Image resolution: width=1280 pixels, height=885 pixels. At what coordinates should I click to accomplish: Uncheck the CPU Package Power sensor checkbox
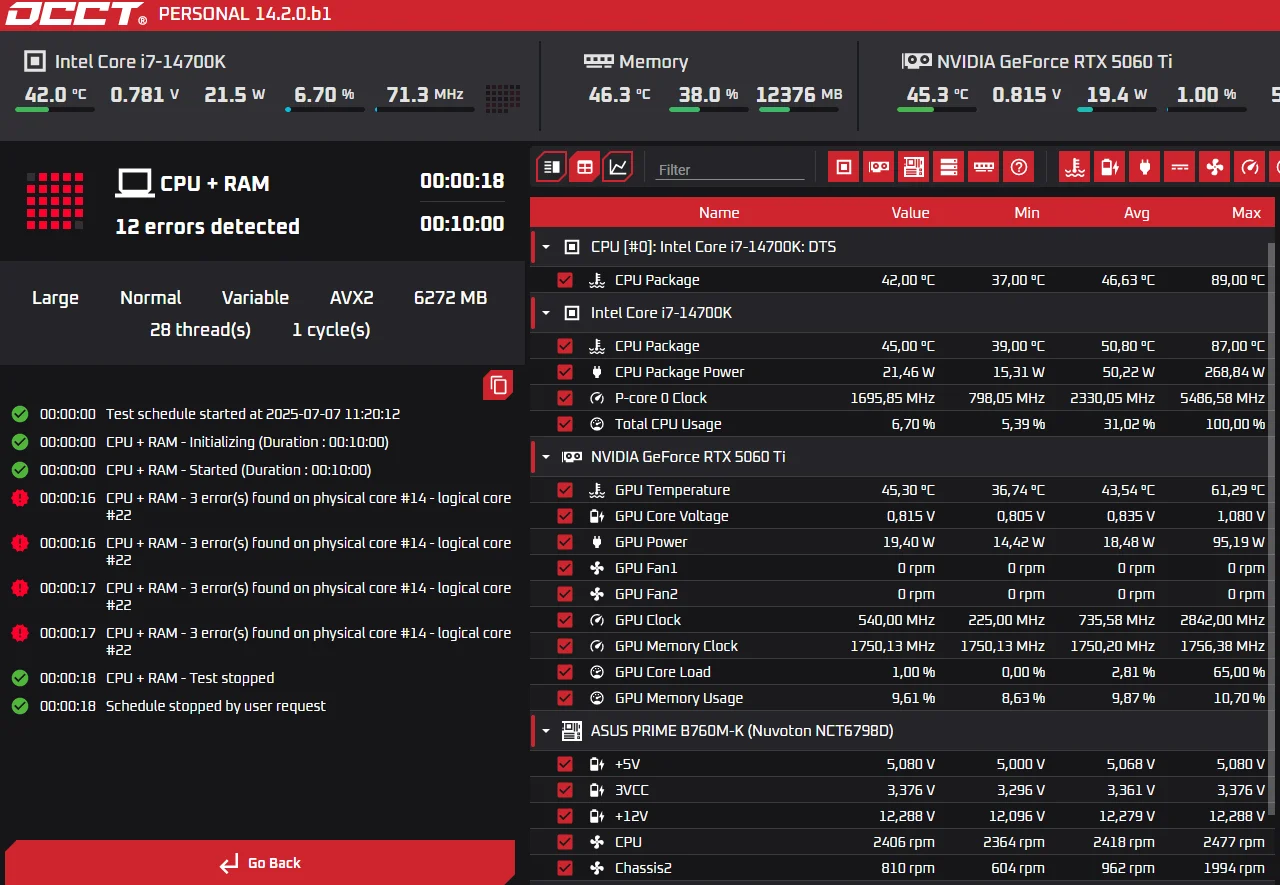[x=565, y=372]
